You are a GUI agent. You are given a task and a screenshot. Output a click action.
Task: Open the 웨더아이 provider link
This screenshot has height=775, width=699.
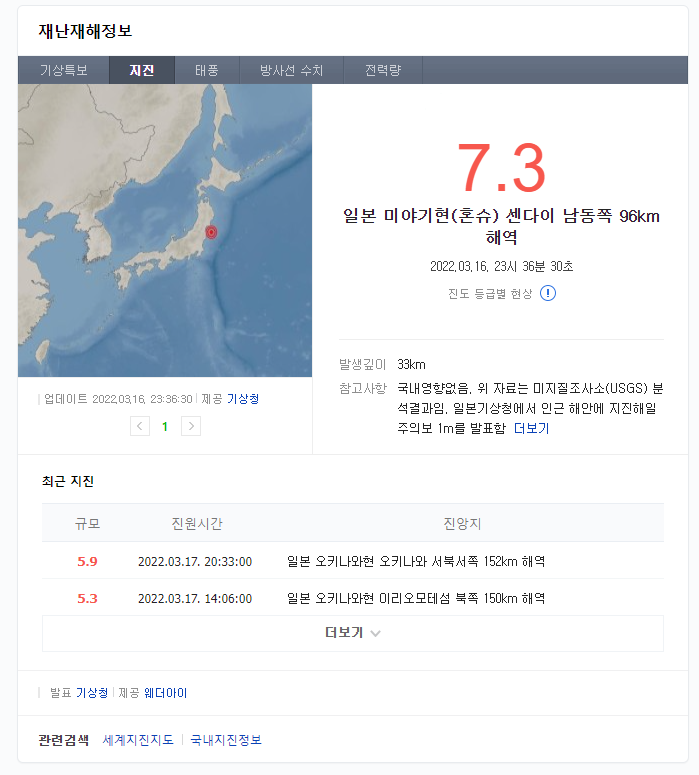(166, 693)
